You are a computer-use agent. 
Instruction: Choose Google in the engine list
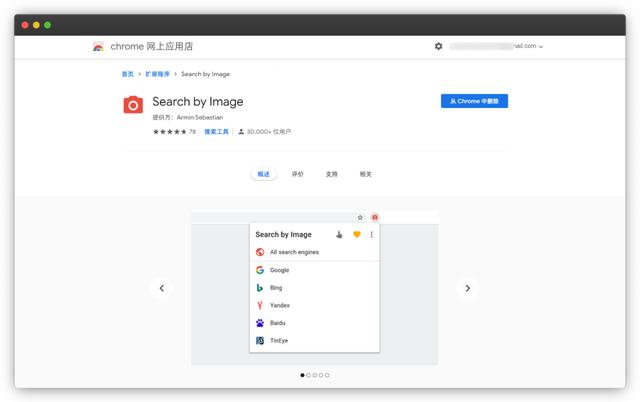pyautogui.click(x=314, y=270)
